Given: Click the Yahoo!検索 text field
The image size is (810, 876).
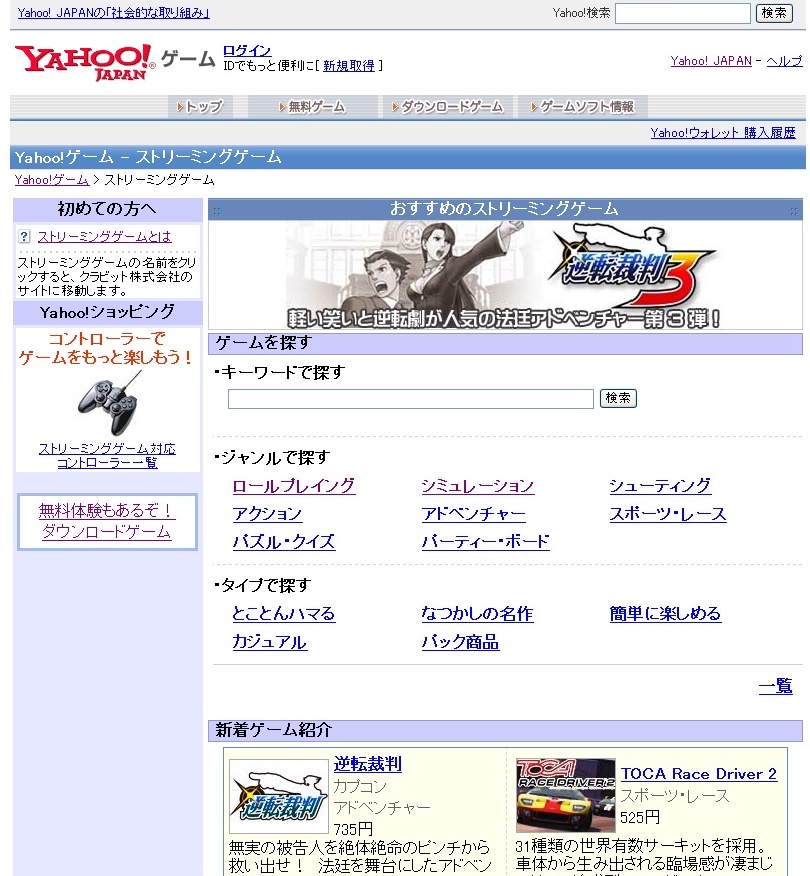Looking at the screenshot, I should pos(682,13).
